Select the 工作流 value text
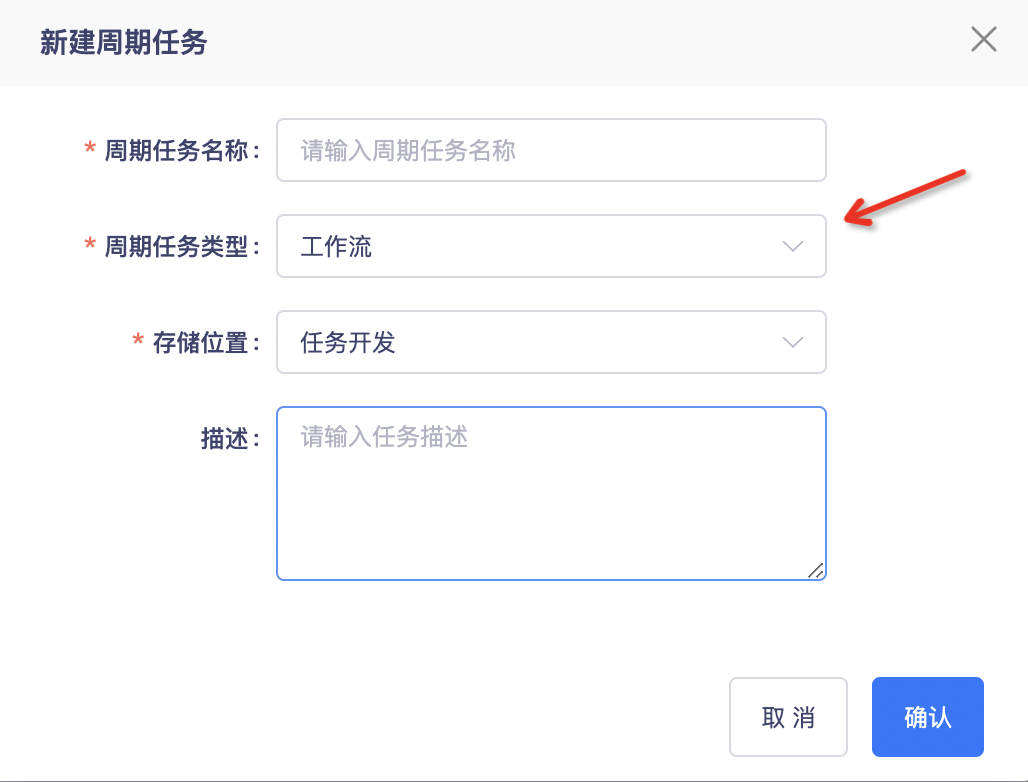The height and width of the screenshot is (782, 1028). click(336, 247)
